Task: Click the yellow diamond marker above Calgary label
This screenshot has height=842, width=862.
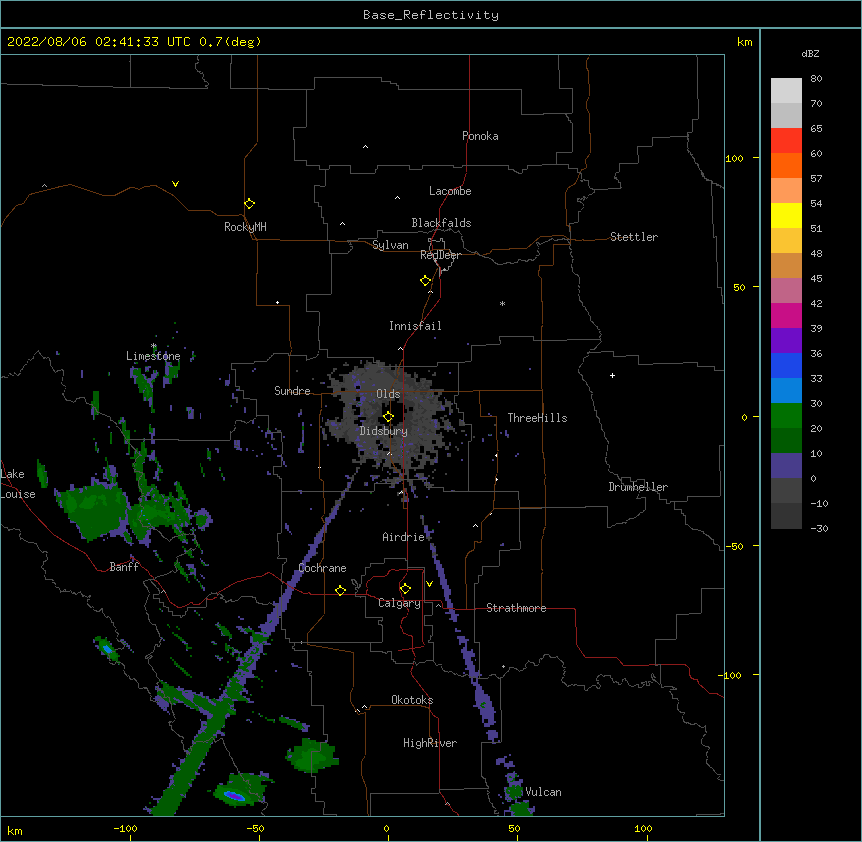Action: tap(405, 589)
